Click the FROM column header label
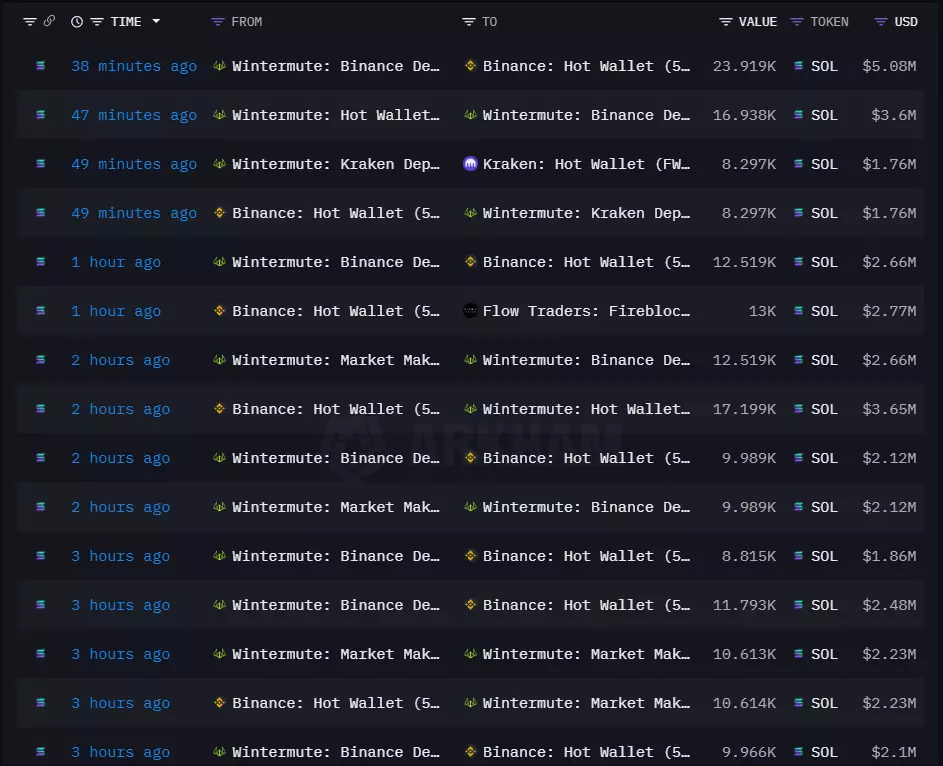 click(x=247, y=22)
